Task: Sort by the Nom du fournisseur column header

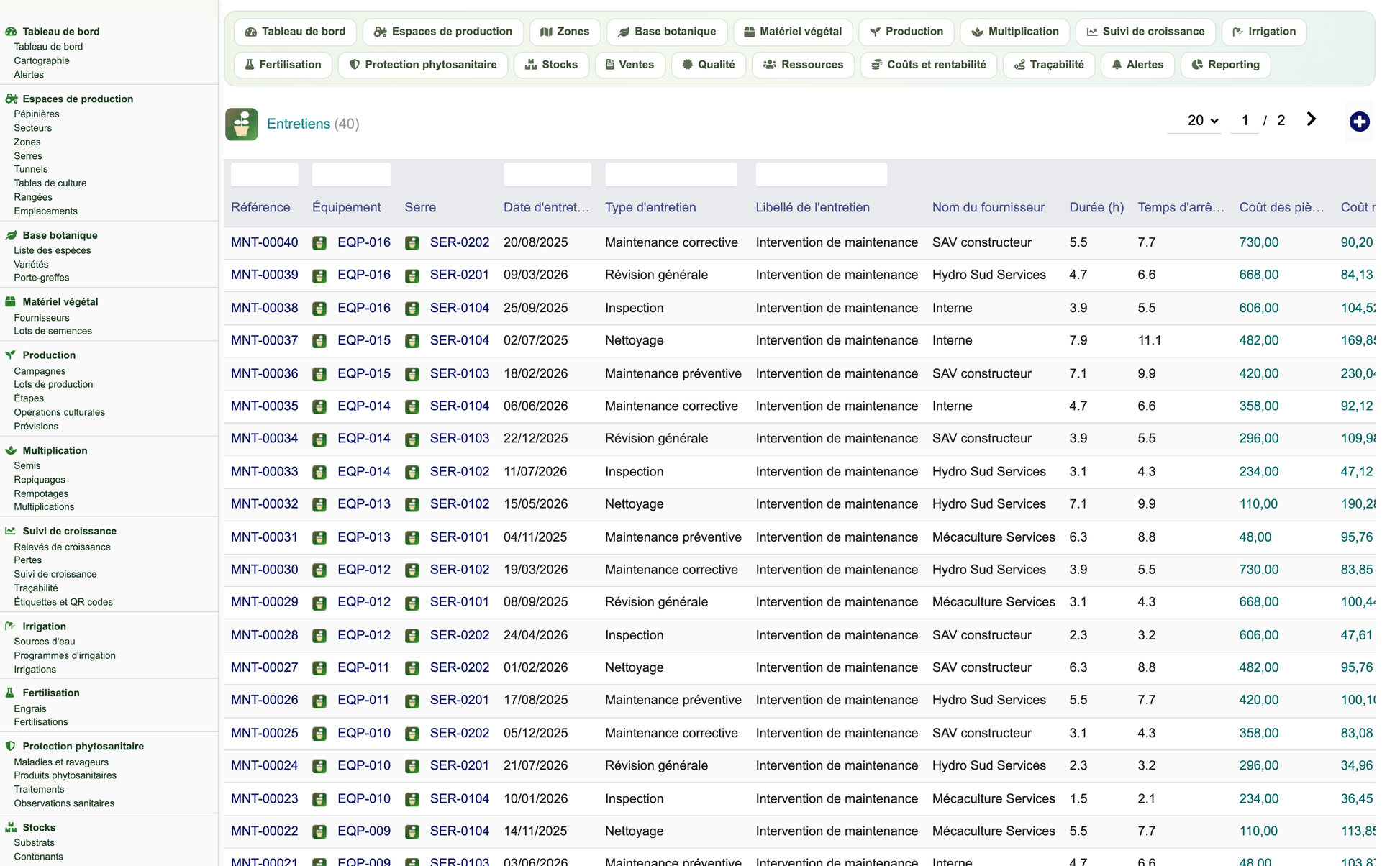Action: point(988,207)
